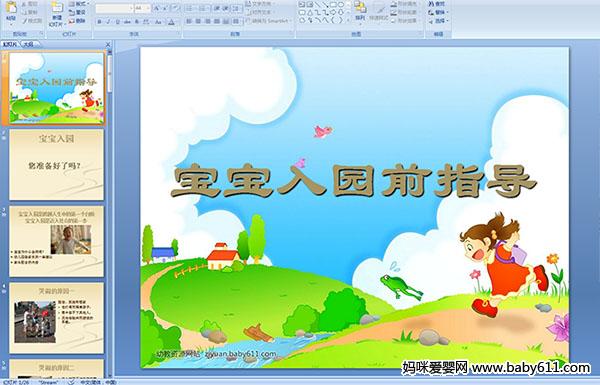Select slide 2 thumbnail 宝宝入园
Viewport: 600px width, 385px height.
pyautogui.click(x=57, y=165)
